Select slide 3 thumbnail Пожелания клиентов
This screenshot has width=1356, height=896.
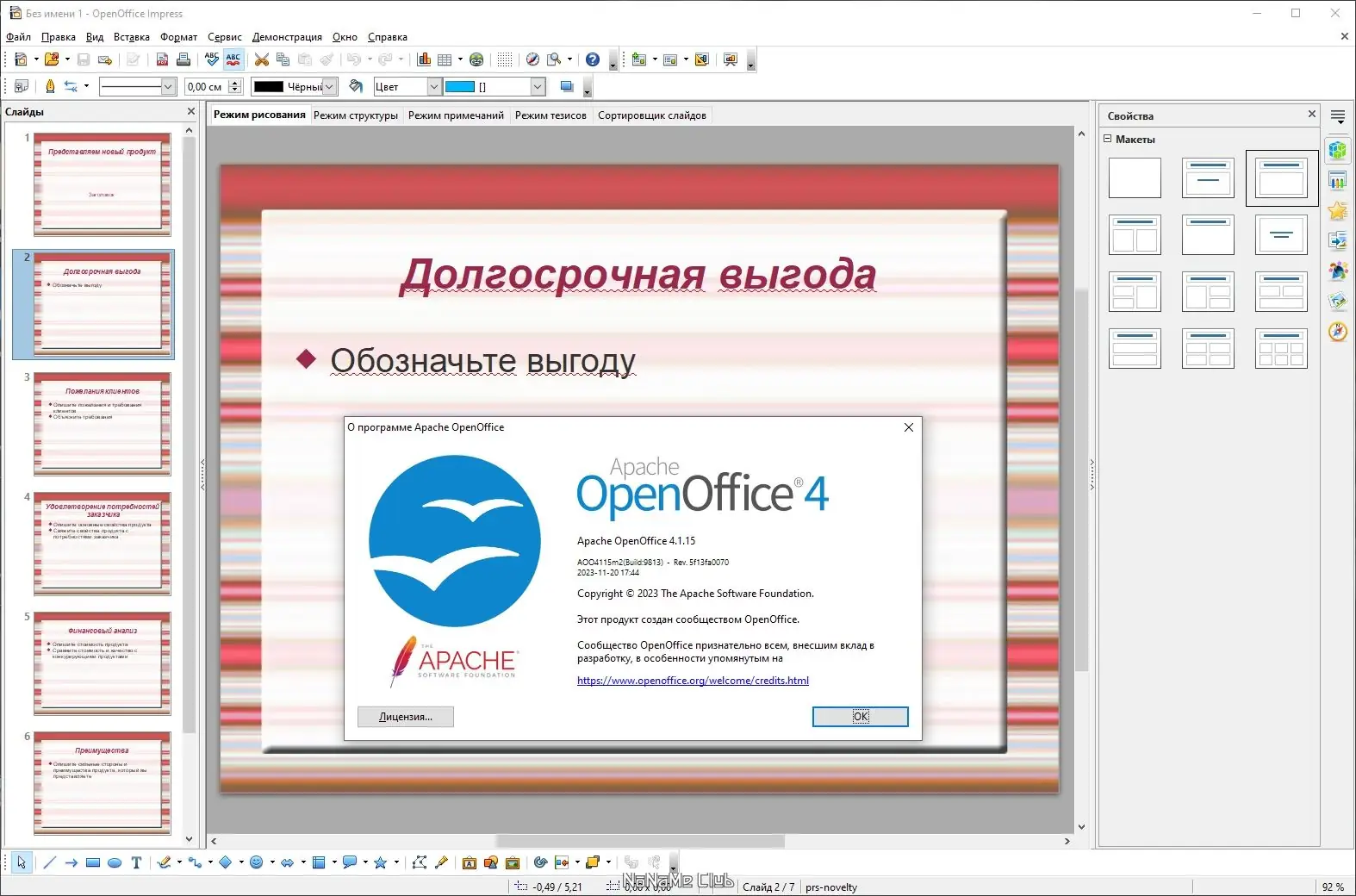coord(103,424)
